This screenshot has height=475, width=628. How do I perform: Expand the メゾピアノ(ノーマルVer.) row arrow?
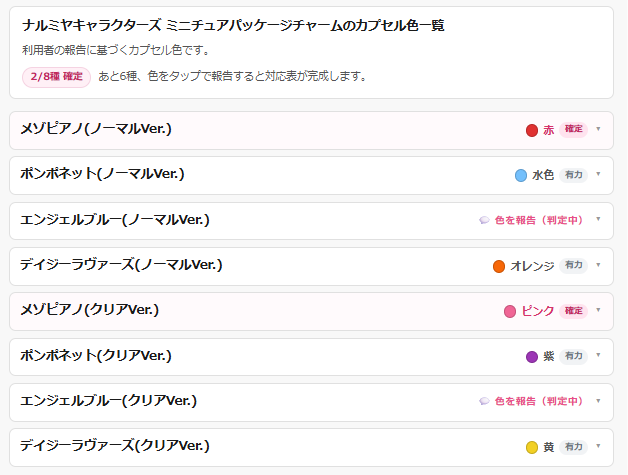pos(598,129)
